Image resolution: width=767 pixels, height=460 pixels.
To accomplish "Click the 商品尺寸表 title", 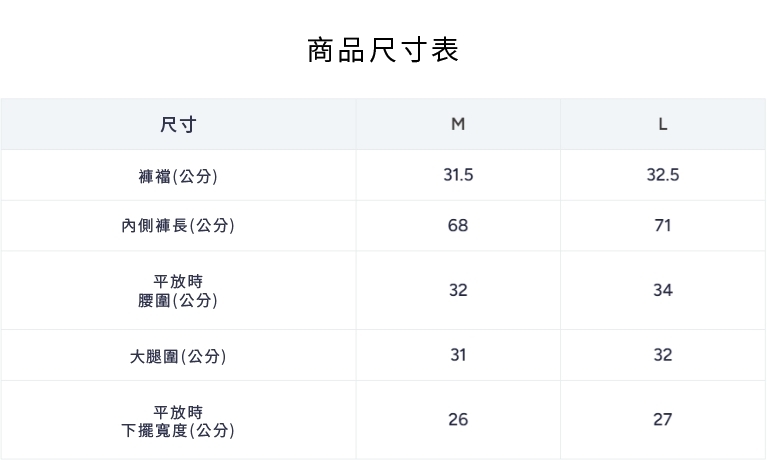I will [383, 50].
